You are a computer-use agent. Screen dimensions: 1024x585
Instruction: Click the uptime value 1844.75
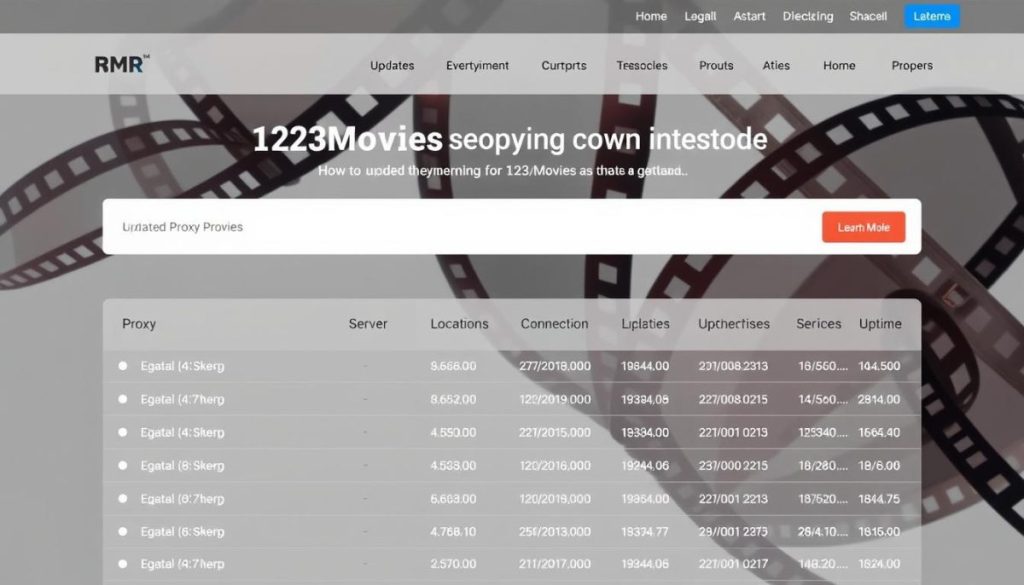(x=879, y=499)
